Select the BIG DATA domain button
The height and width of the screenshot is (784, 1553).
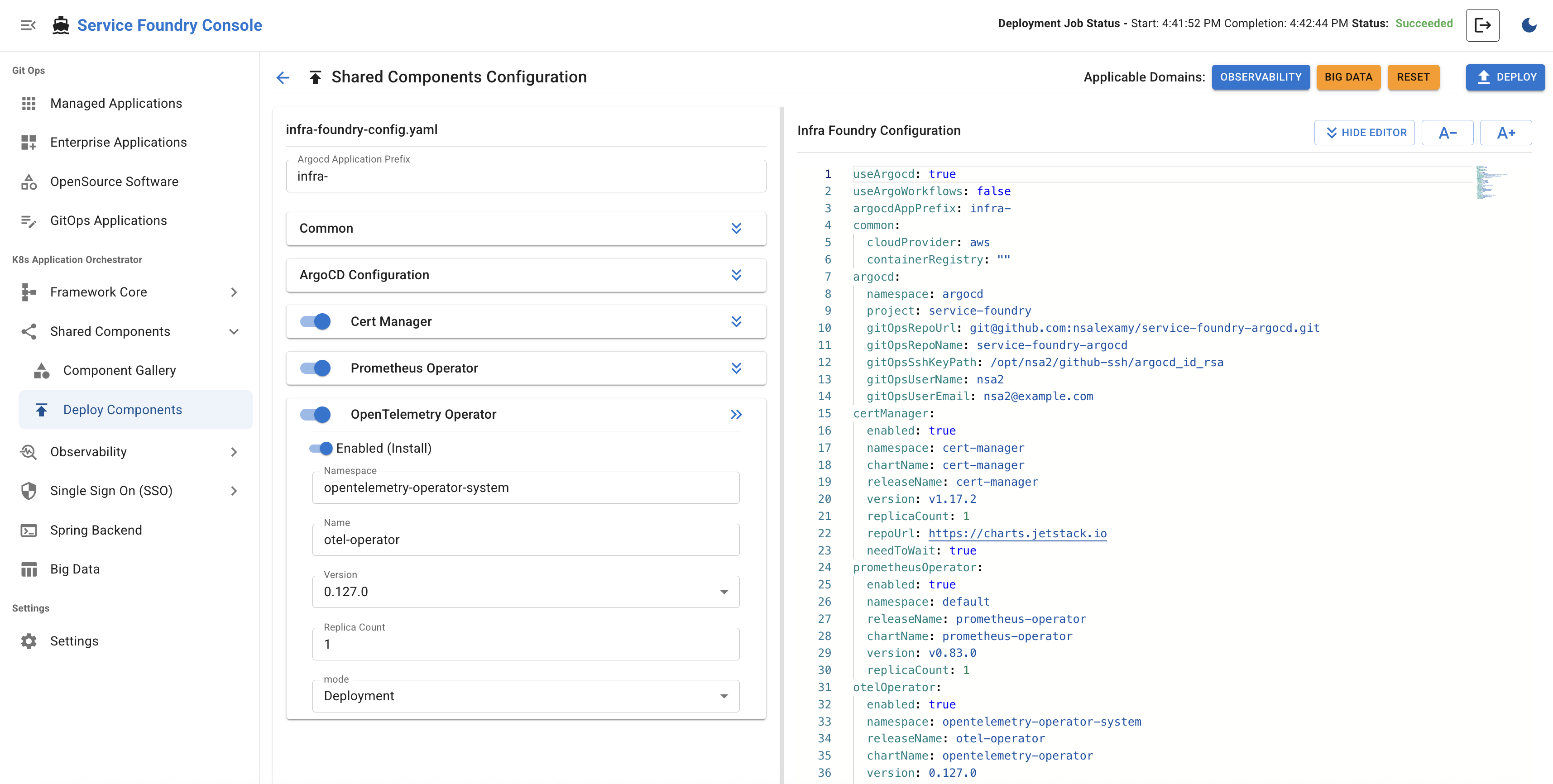(x=1348, y=77)
